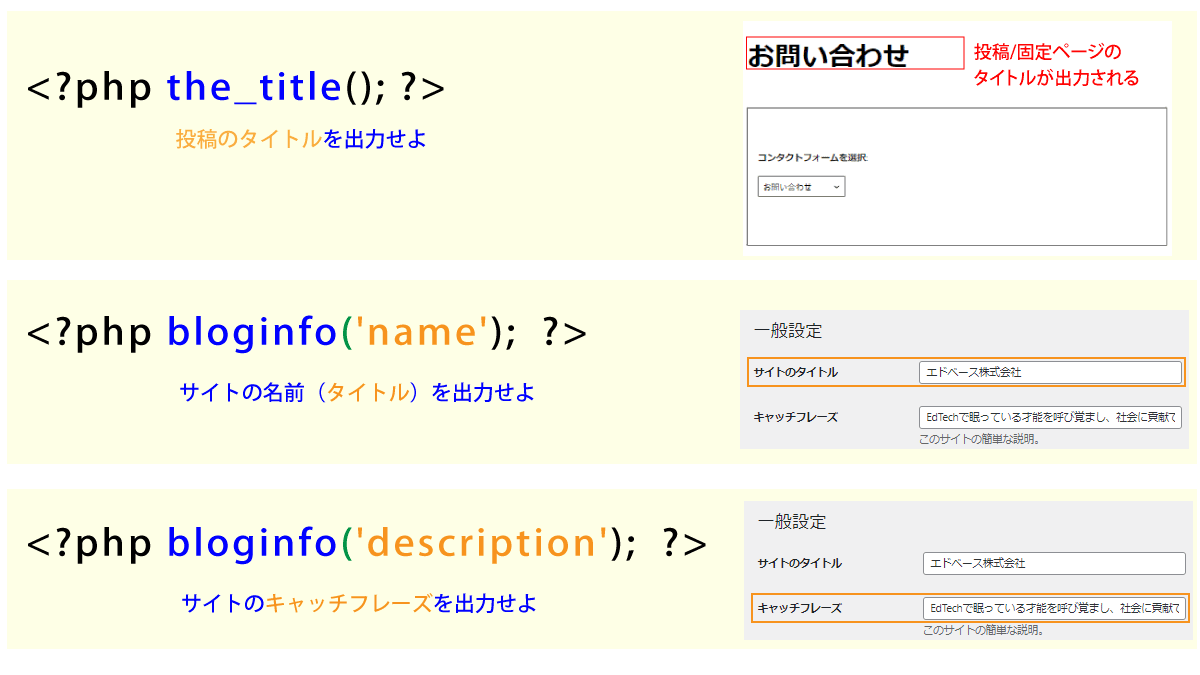Click the 一般設定 heading in bottom settings panel

793,521
